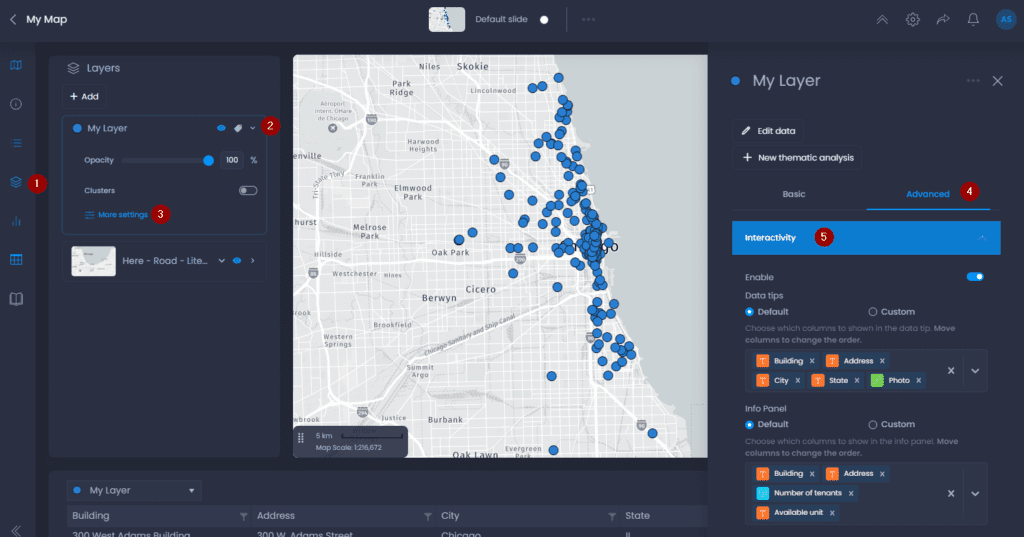Image resolution: width=1024 pixels, height=537 pixels.
Task: Click the opacity value field showing 100
Action: click(232, 160)
